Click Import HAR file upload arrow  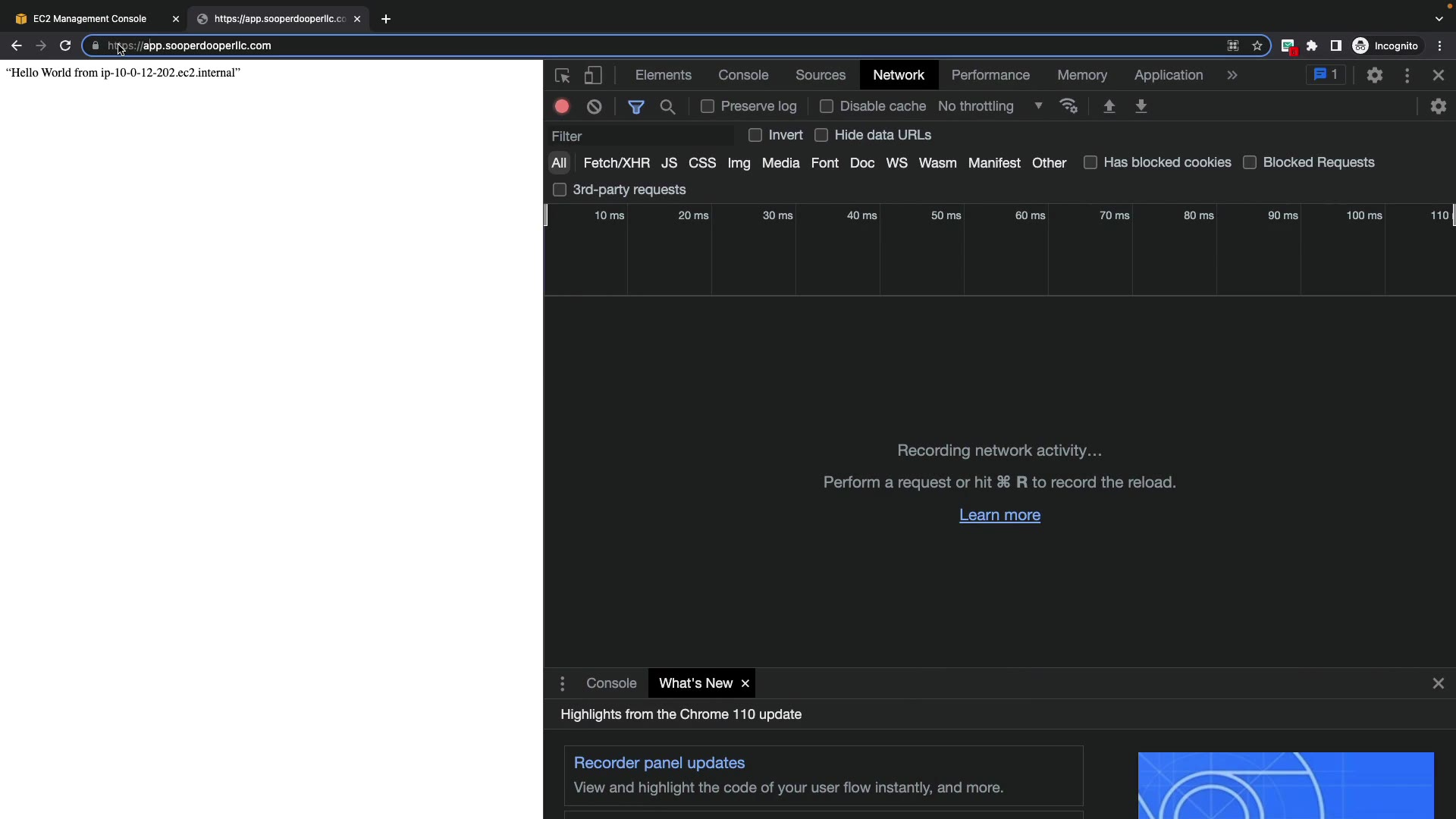[x=1109, y=106]
